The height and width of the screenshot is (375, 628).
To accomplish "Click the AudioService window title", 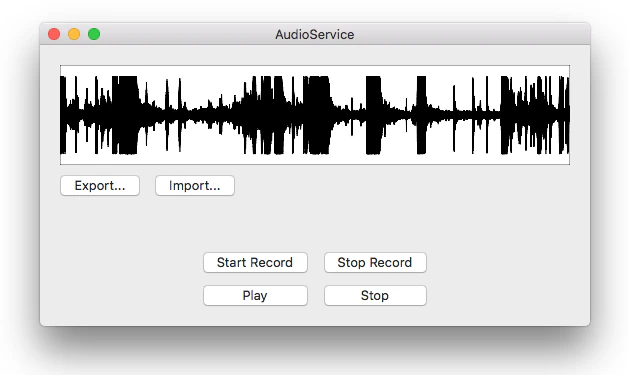I will click(x=314, y=34).
